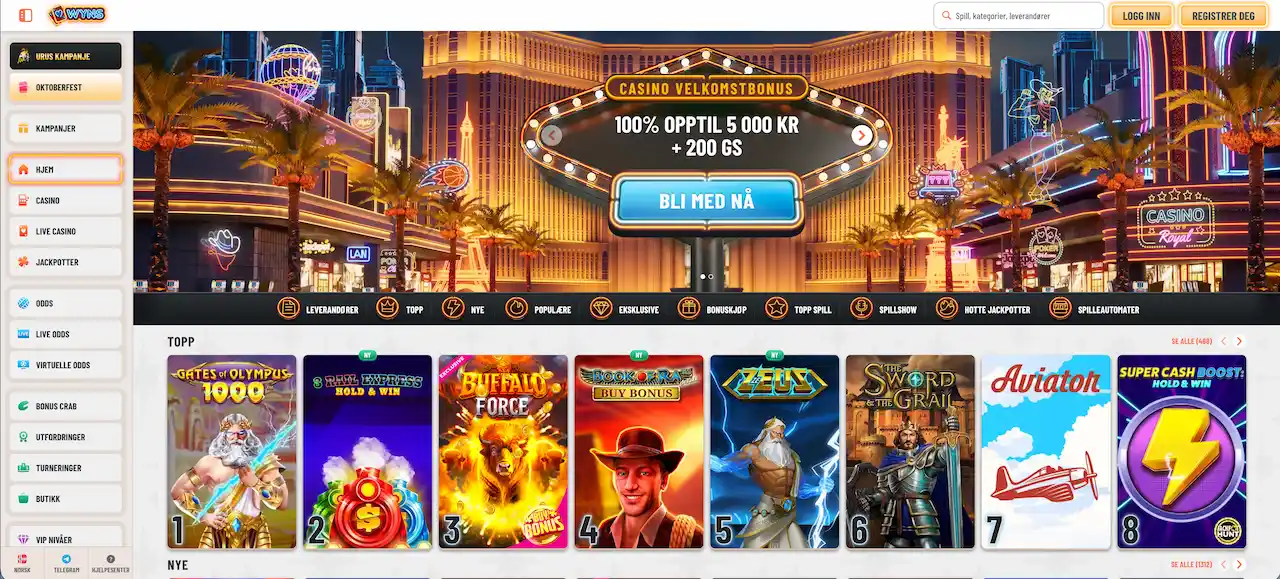Open the Aviator game thumbnail

1046,451
